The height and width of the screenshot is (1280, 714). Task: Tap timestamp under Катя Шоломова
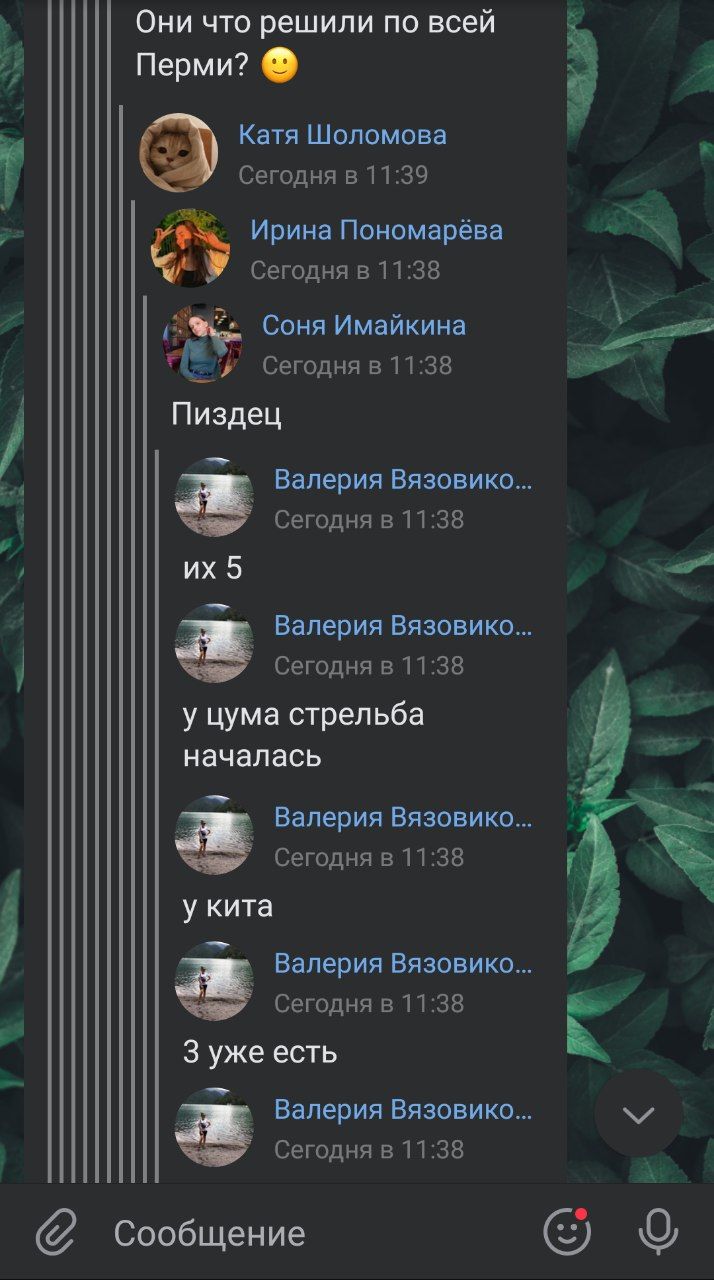point(333,175)
